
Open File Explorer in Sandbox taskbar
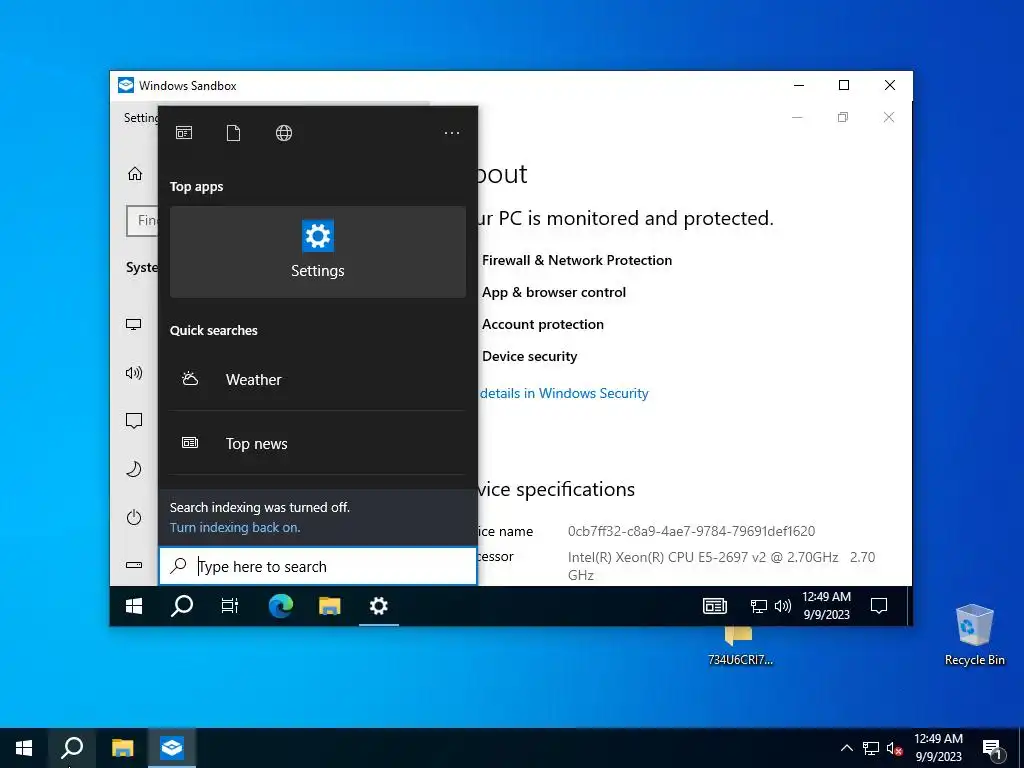(x=330, y=606)
